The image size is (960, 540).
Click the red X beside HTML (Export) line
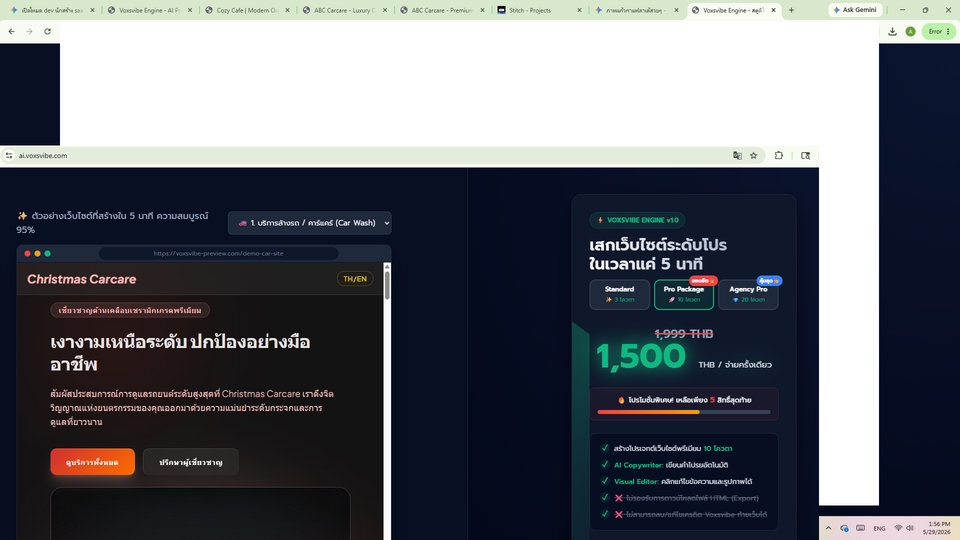[x=618, y=498]
